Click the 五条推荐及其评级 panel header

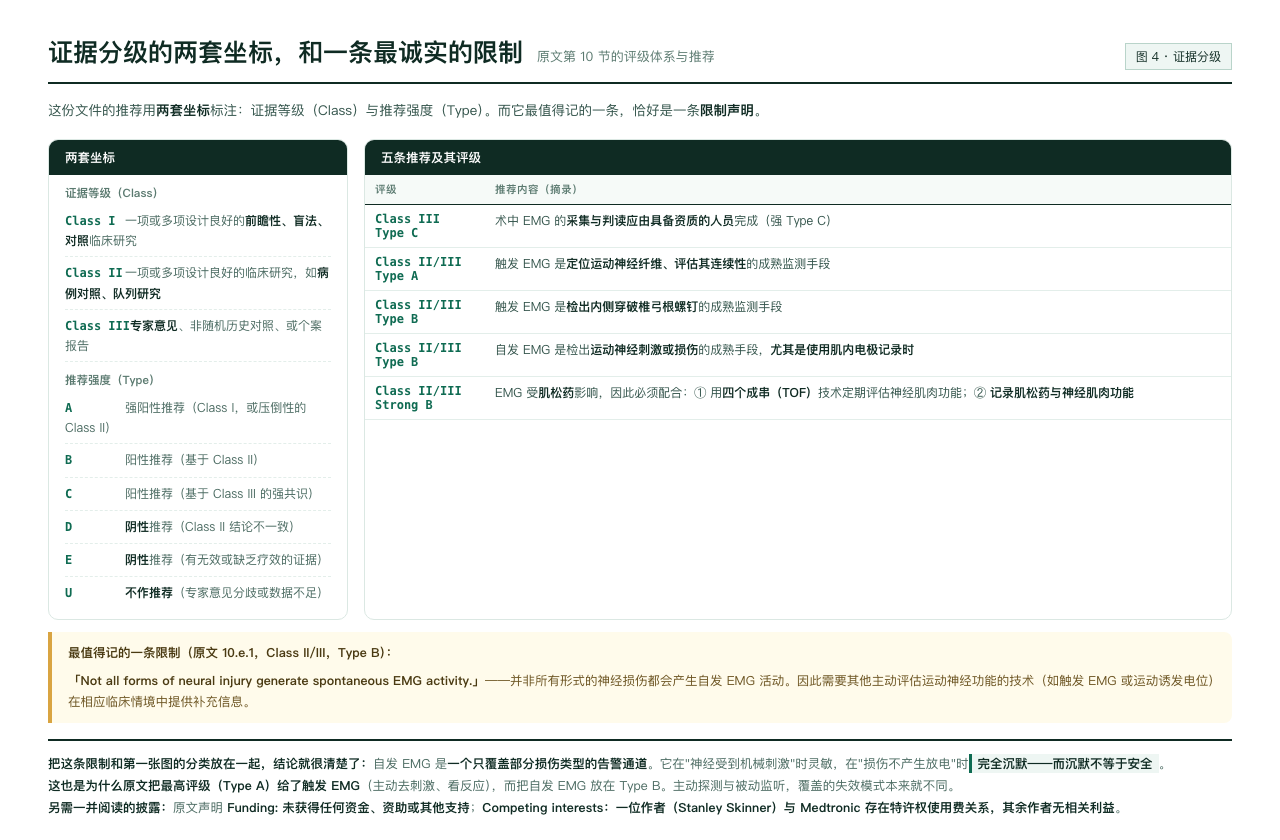coord(798,158)
